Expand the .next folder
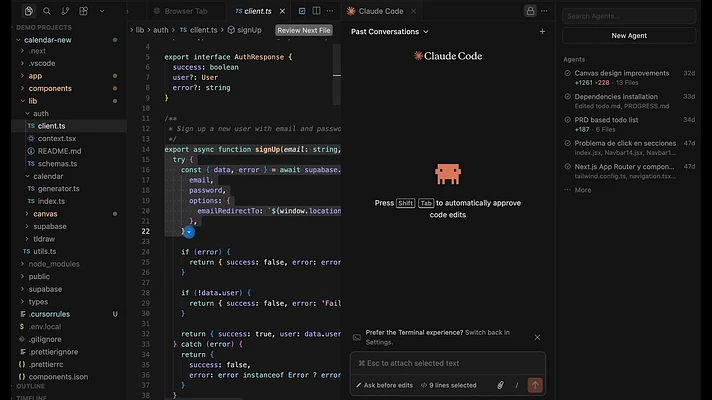The width and height of the screenshot is (712, 400). (22, 51)
